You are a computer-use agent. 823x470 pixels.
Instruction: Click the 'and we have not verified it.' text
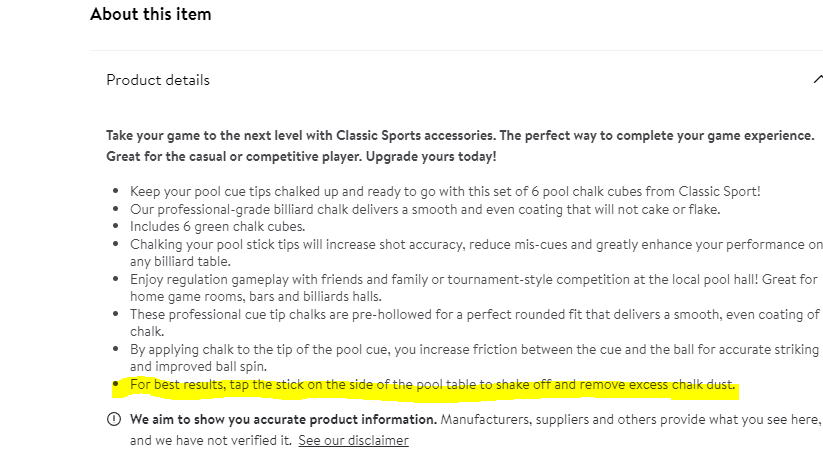[x=210, y=440]
